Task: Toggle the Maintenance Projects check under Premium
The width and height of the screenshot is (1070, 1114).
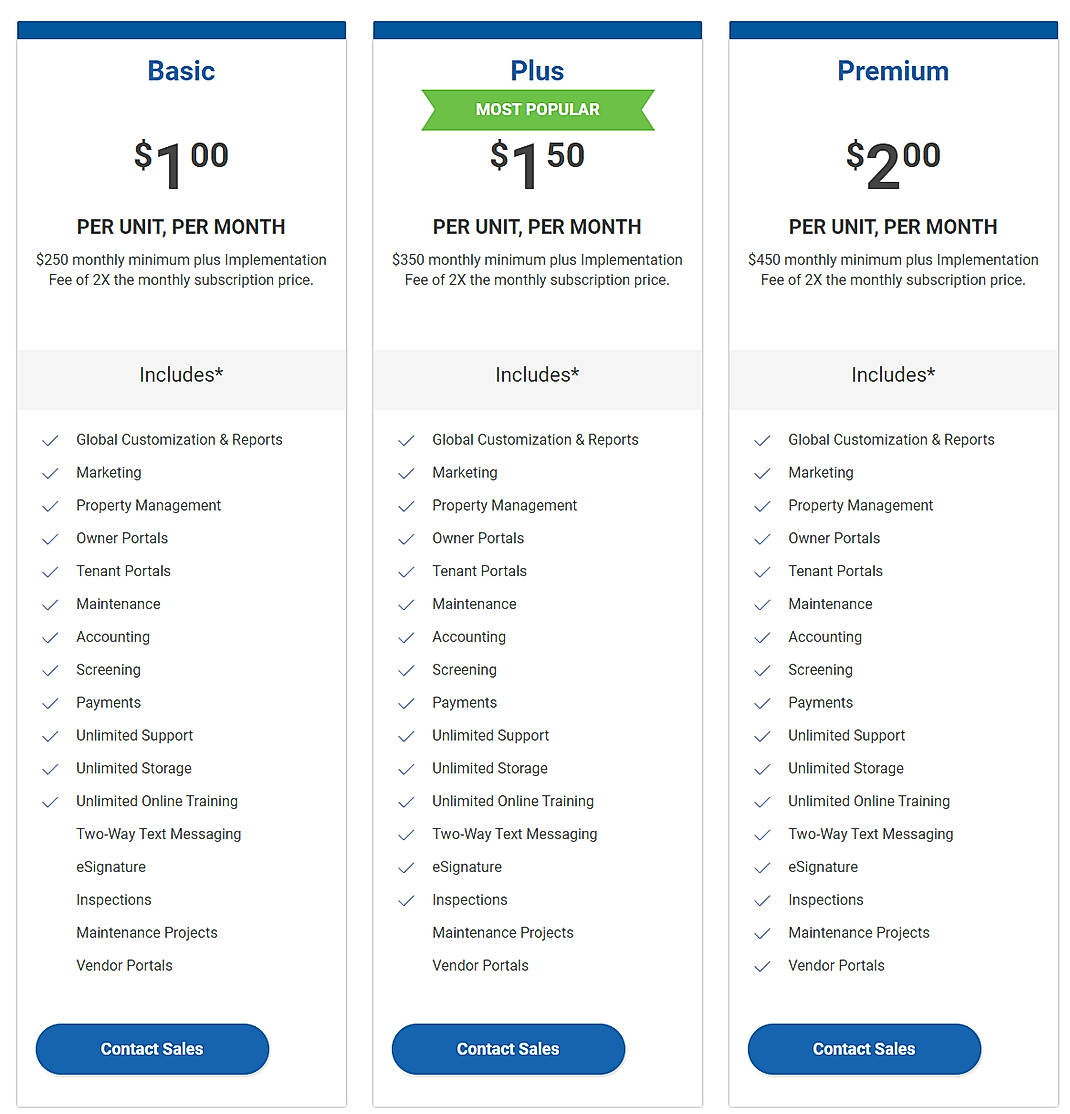Action: click(x=762, y=933)
